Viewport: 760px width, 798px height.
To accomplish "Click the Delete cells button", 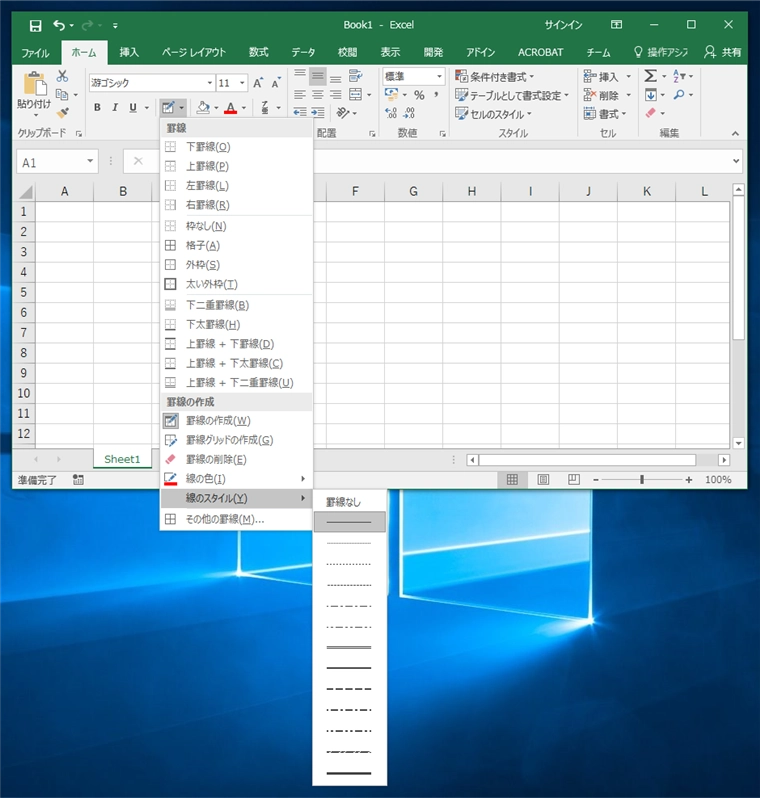I will coord(601,95).
